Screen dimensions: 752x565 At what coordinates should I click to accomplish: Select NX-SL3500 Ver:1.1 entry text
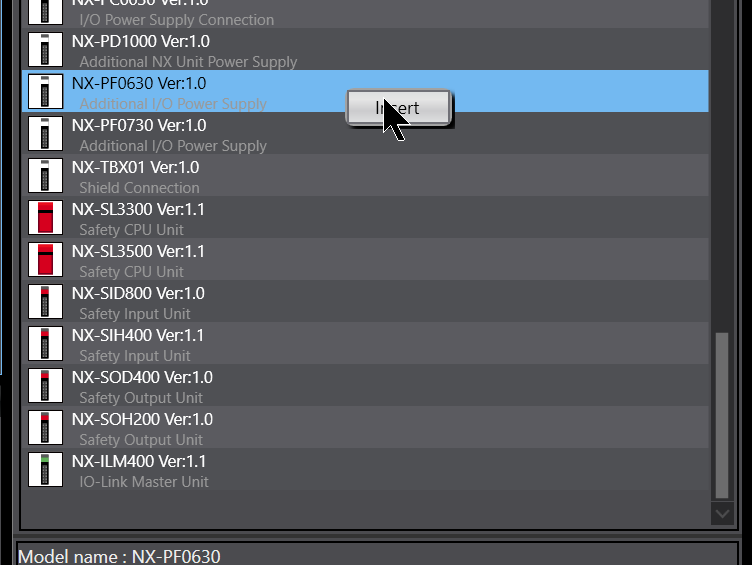click(138, 251)
